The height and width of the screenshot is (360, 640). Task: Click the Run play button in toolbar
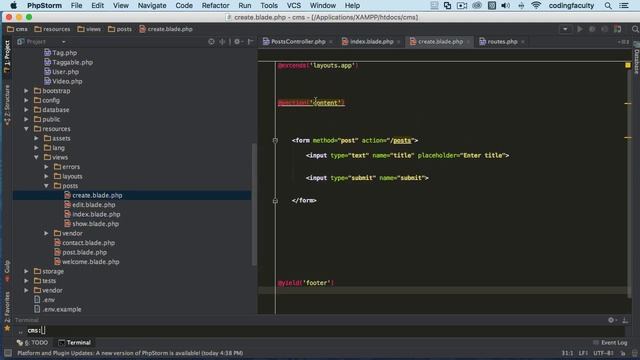tap(580, 29)
